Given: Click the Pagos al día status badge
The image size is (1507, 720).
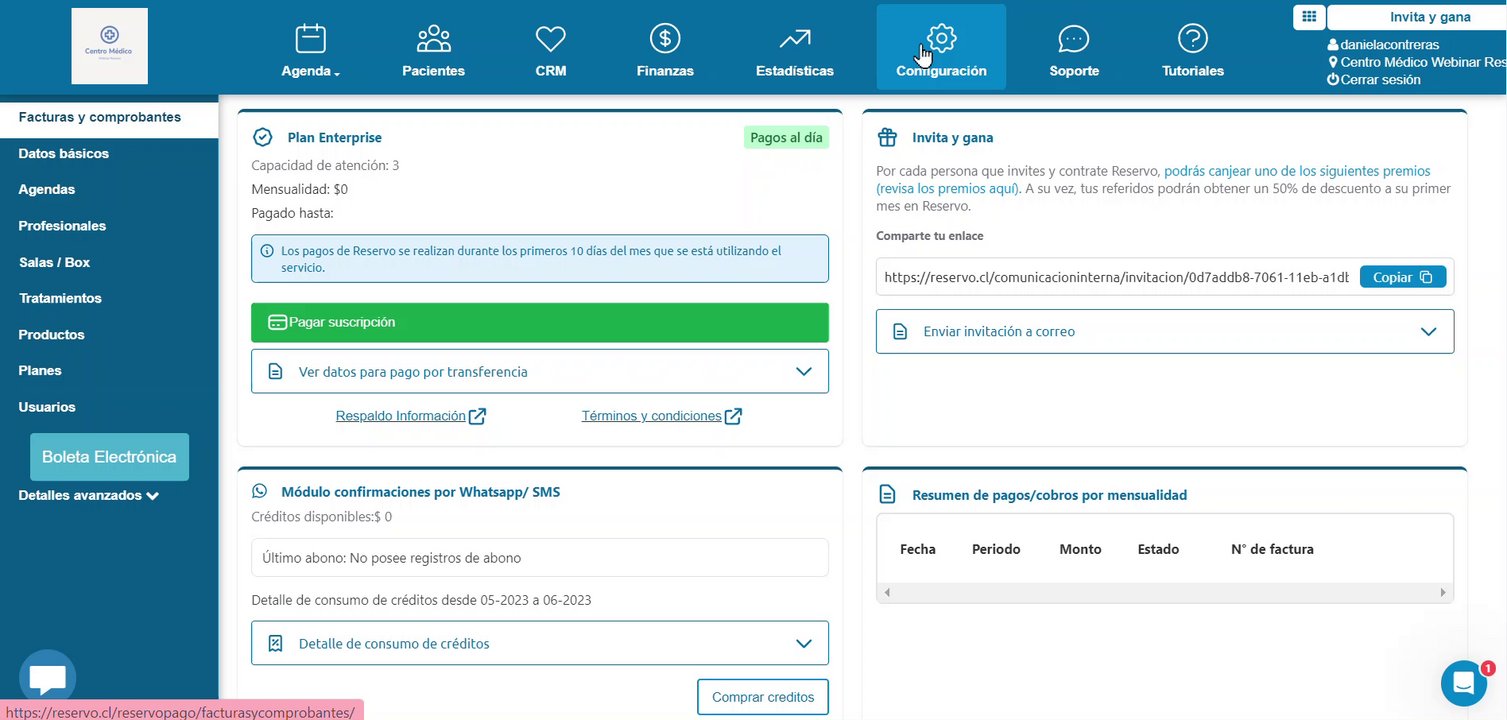Looking at the screenshot, I should tap(786, 138).
